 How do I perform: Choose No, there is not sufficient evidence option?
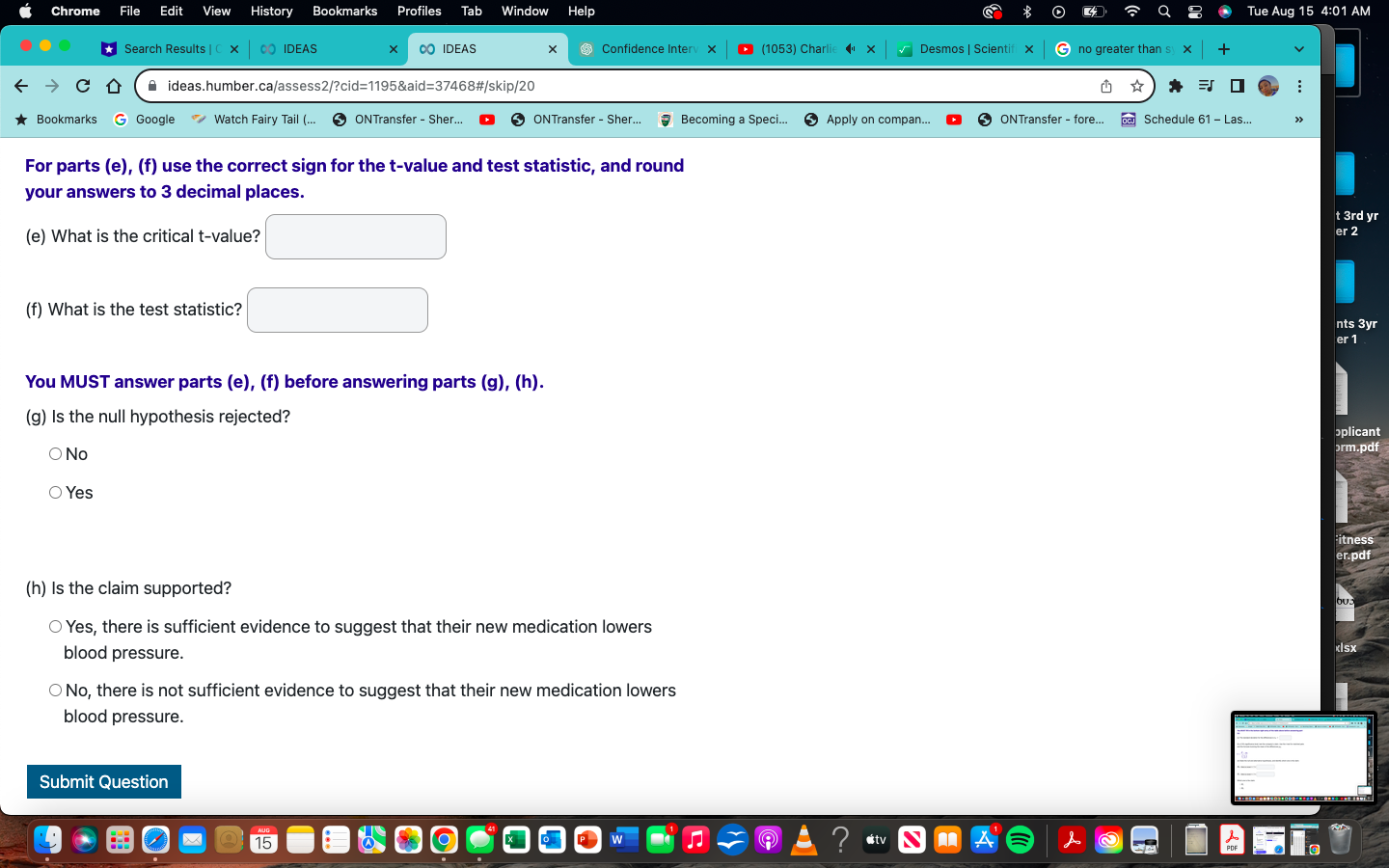[55, 691]
